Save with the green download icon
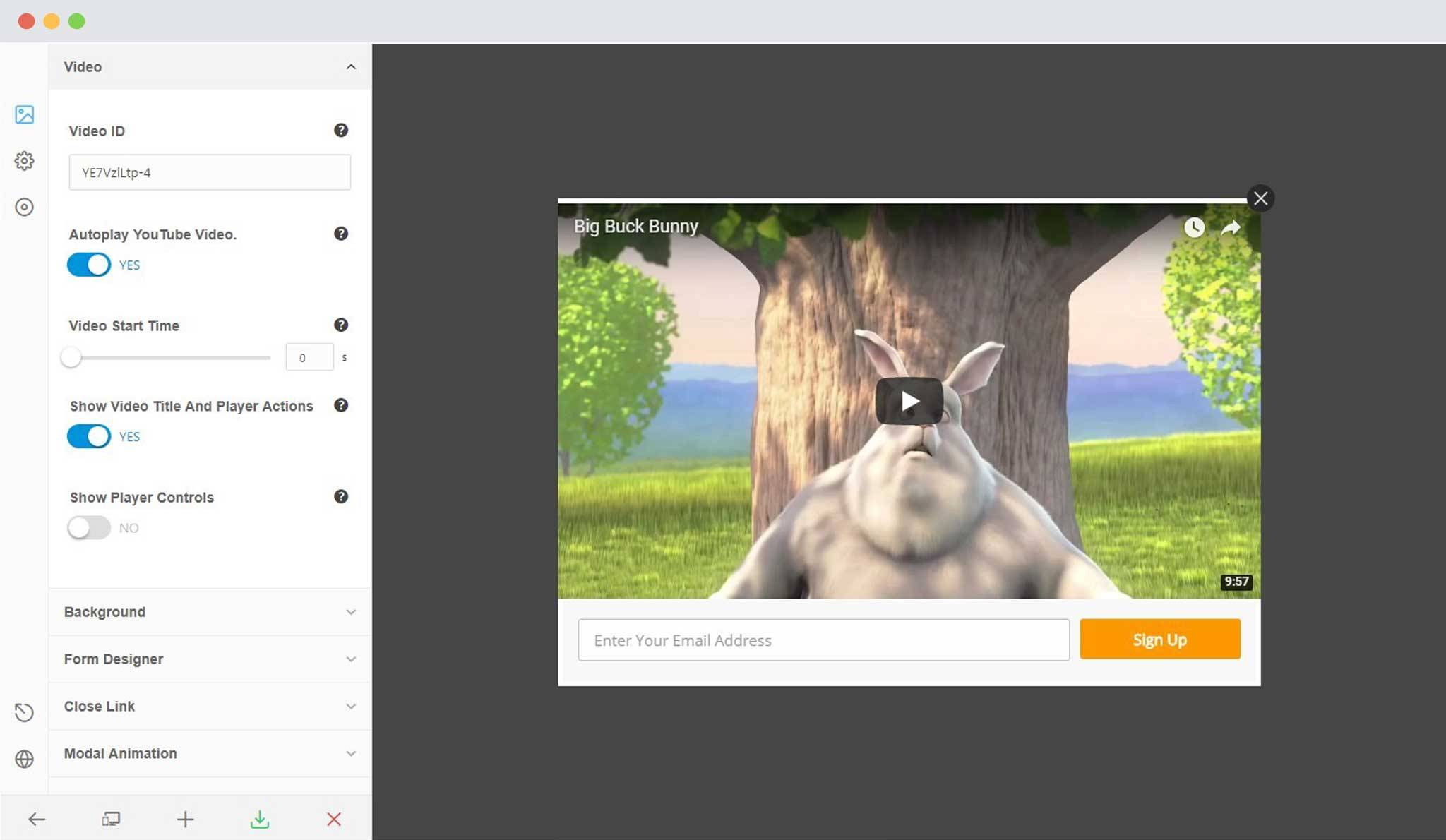This screenshot has height=840, width=1446. pos(260,819)
